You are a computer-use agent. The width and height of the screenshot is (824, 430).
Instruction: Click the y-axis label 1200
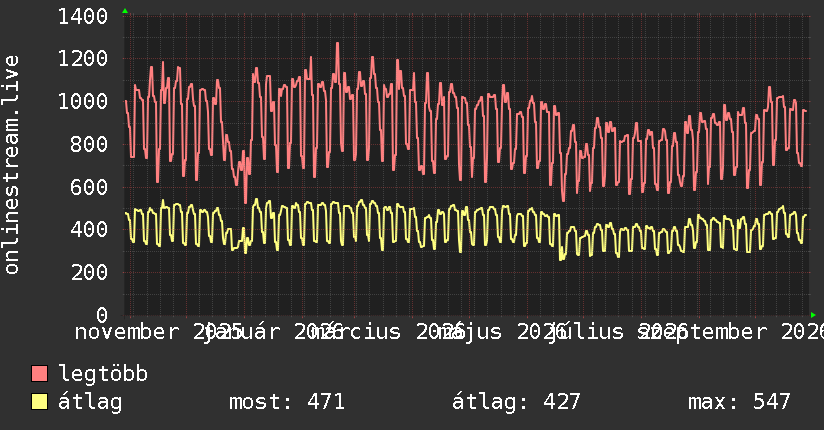[x=83, y=58]
